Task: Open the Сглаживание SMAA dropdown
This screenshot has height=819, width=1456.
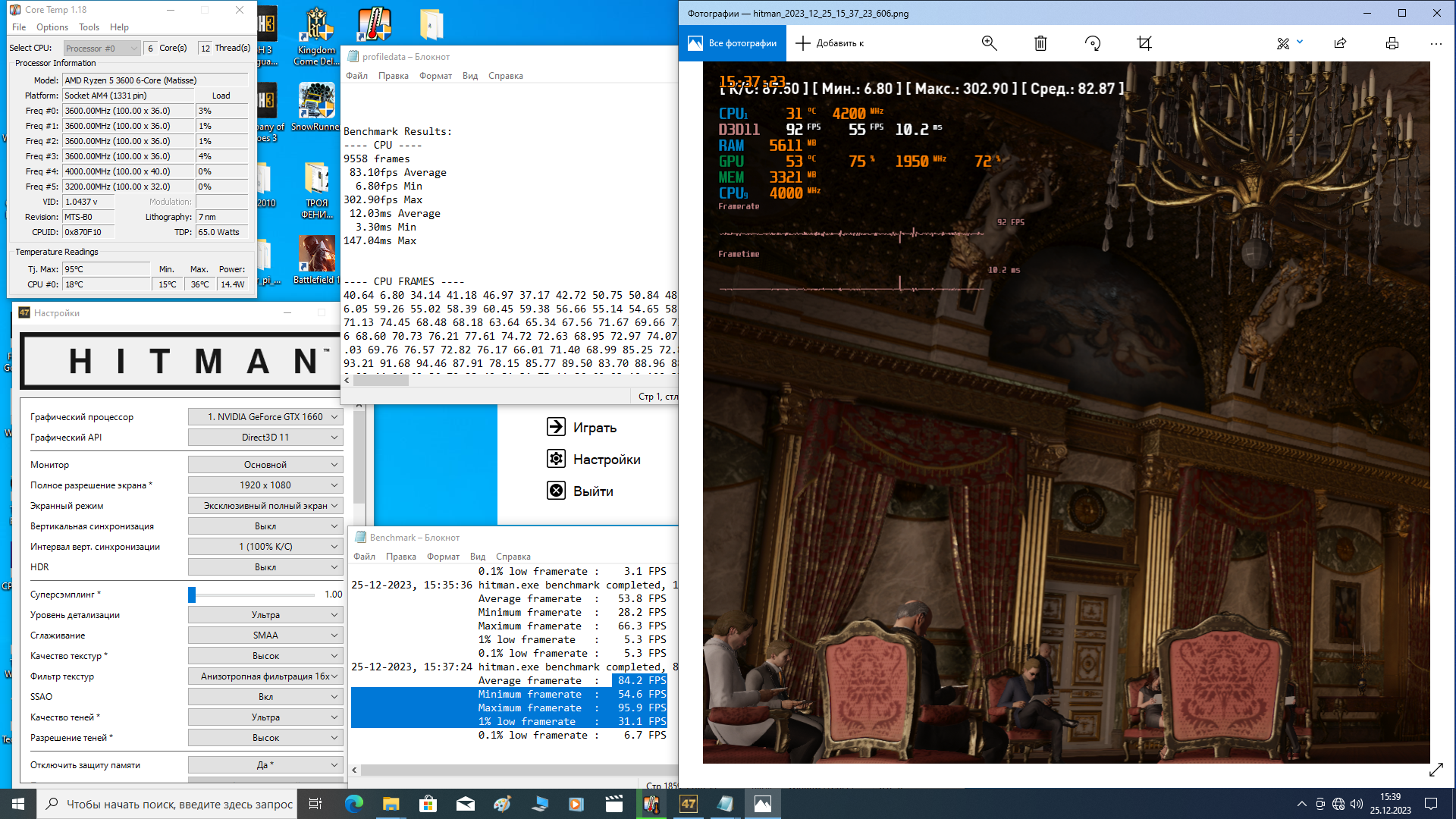Action: coord(265,635)
